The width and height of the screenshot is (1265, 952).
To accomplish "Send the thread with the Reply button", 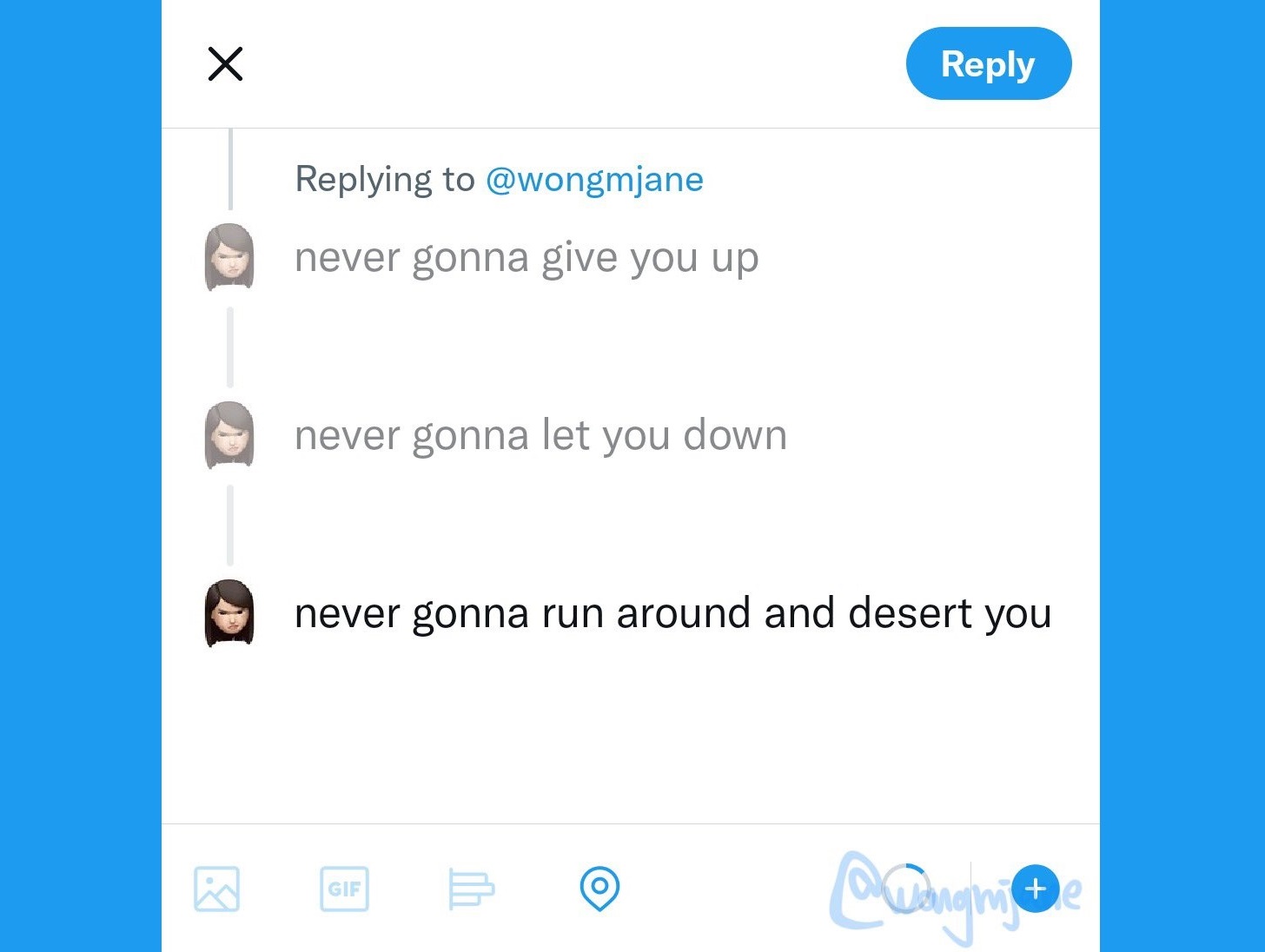I will [989, 63].
